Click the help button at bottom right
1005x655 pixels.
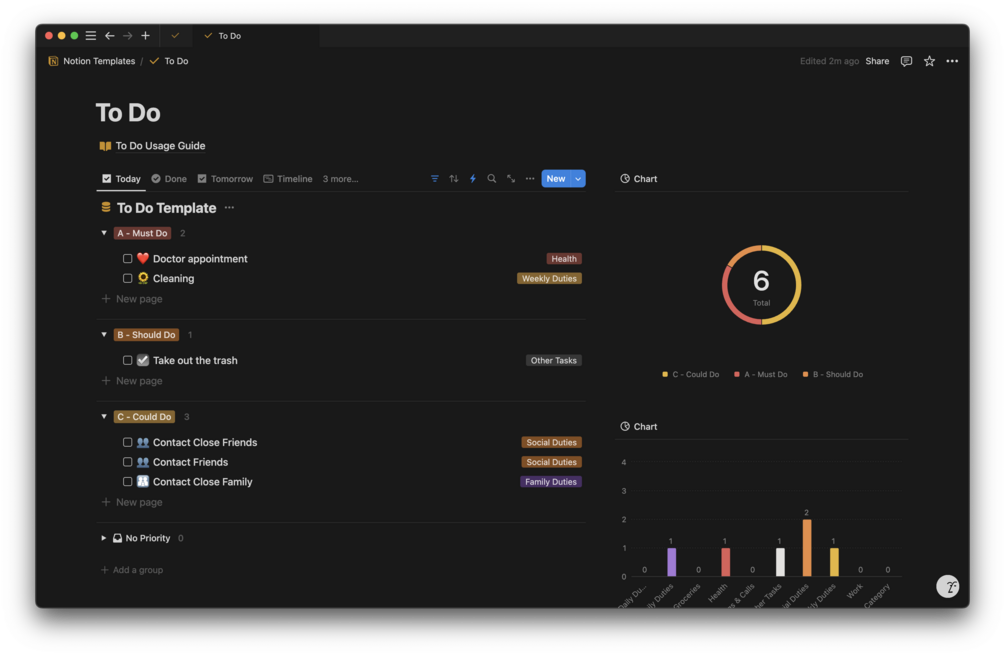point(948,586)
